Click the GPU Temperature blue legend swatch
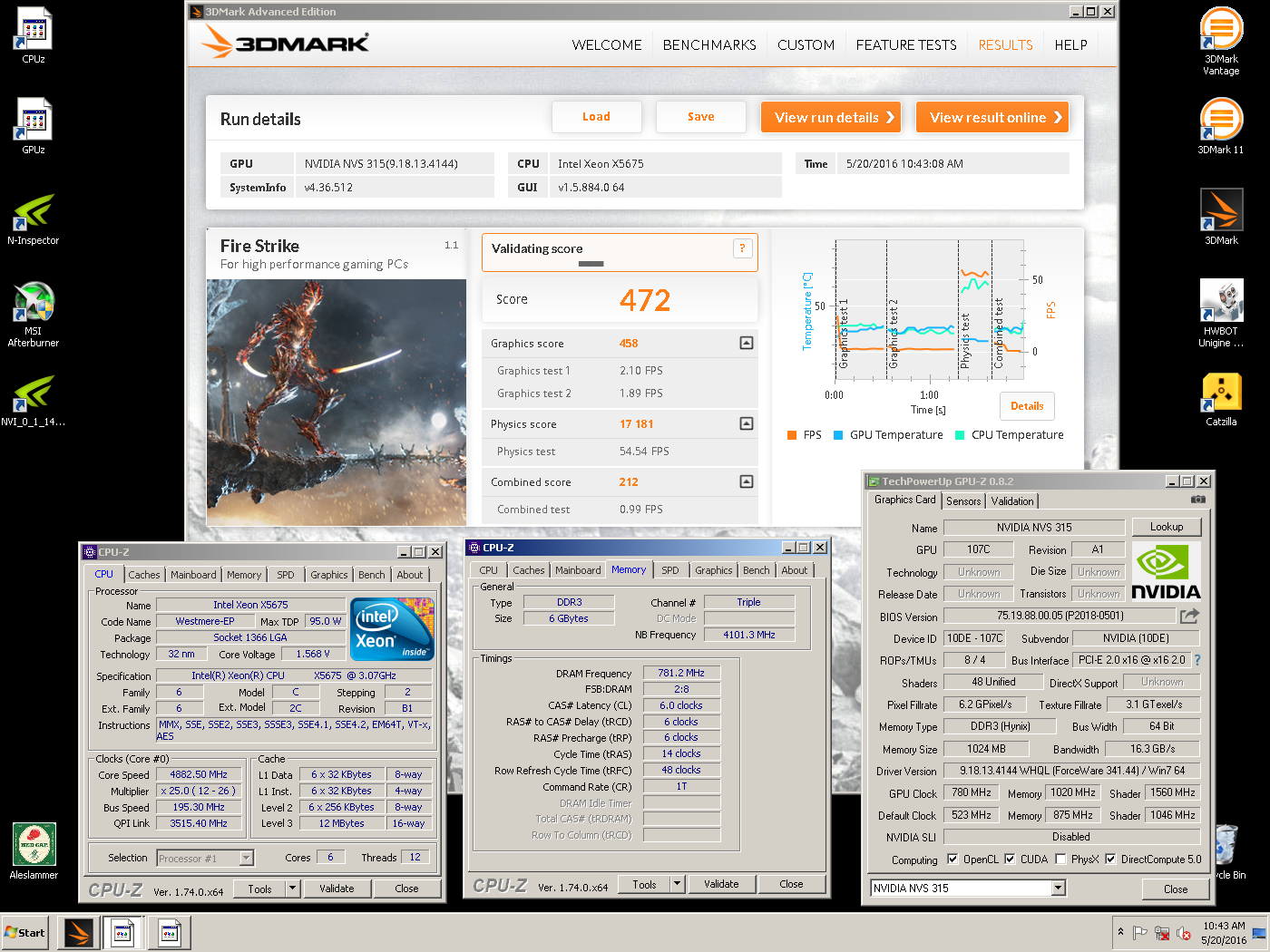Screen dimensions: 1270x952 (838, 435)
